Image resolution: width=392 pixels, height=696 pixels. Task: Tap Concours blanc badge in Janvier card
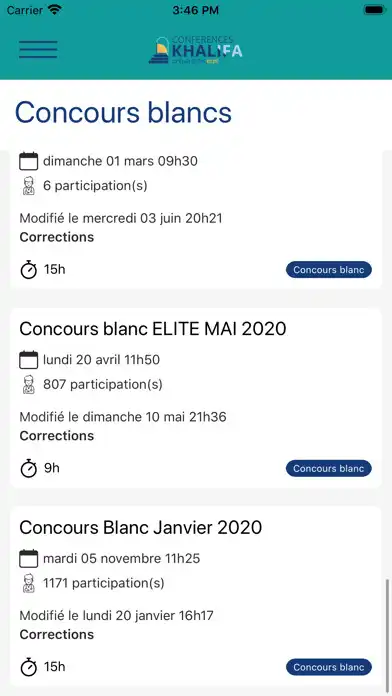(329, 667)
